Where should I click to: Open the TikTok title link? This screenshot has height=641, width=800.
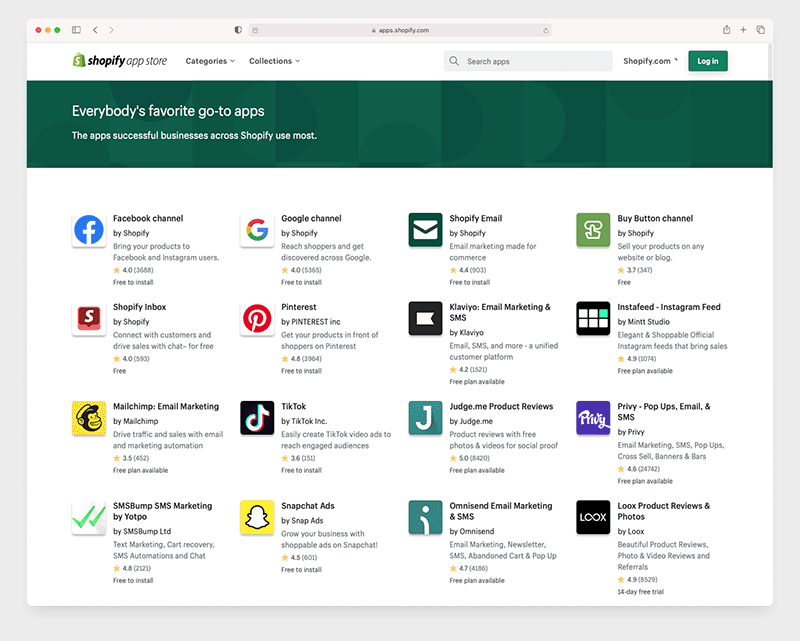pos(293,407)
